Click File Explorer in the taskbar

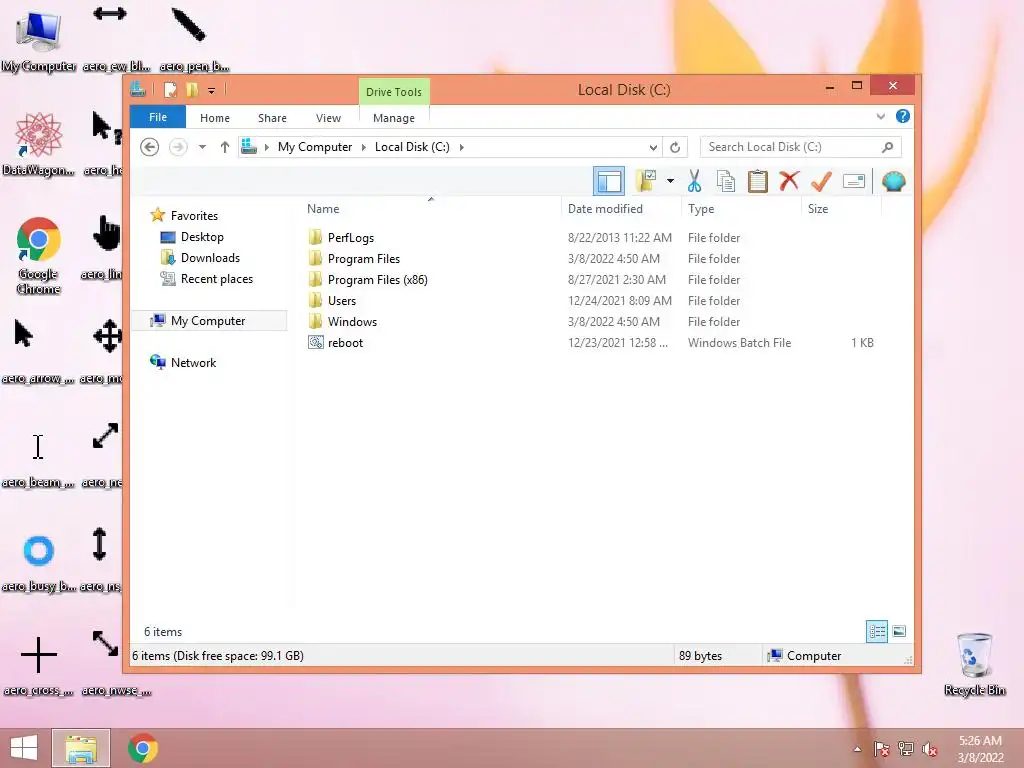[81, 748]
